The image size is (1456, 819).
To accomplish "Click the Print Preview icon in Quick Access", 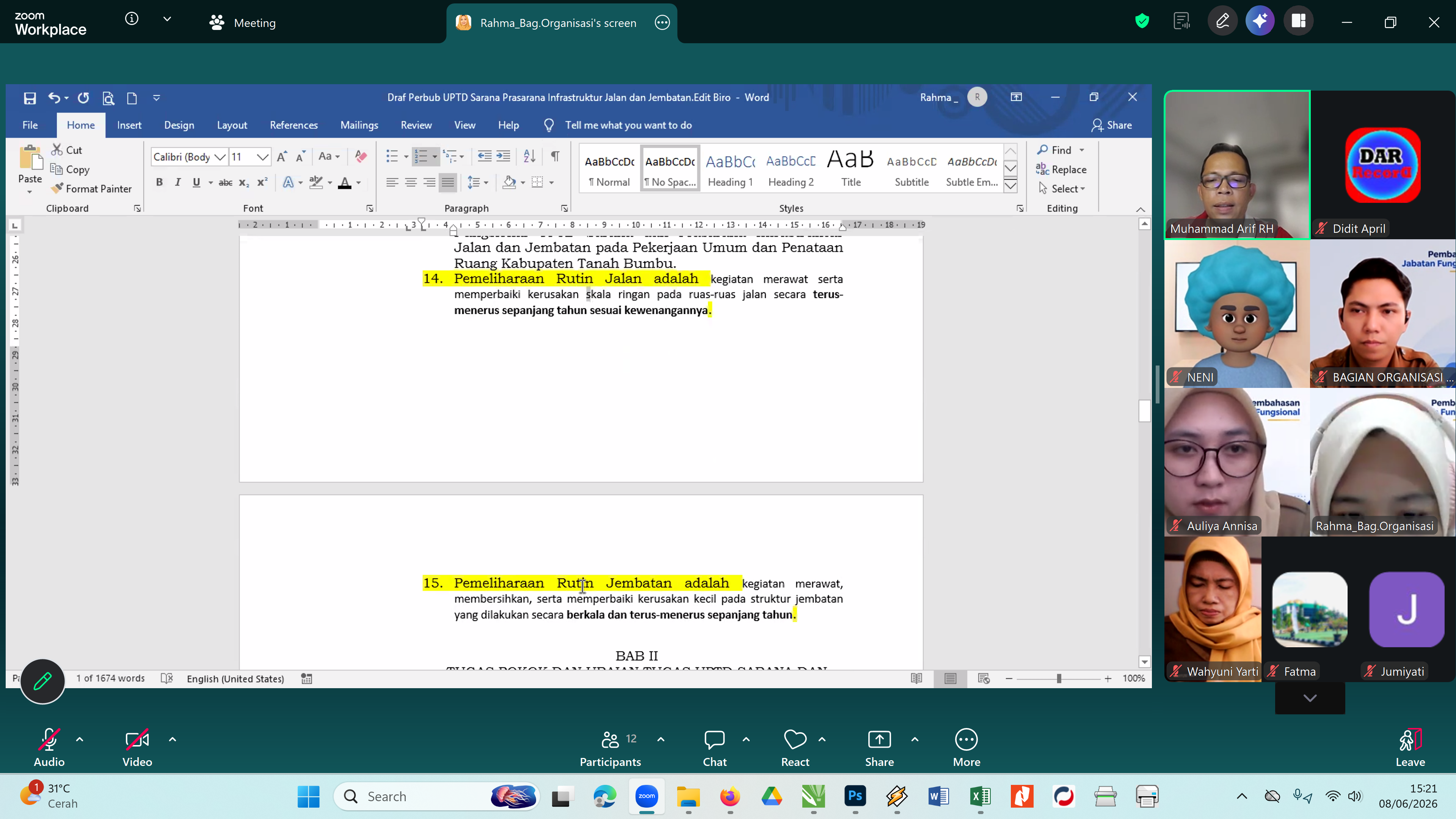I will point(108,98).
